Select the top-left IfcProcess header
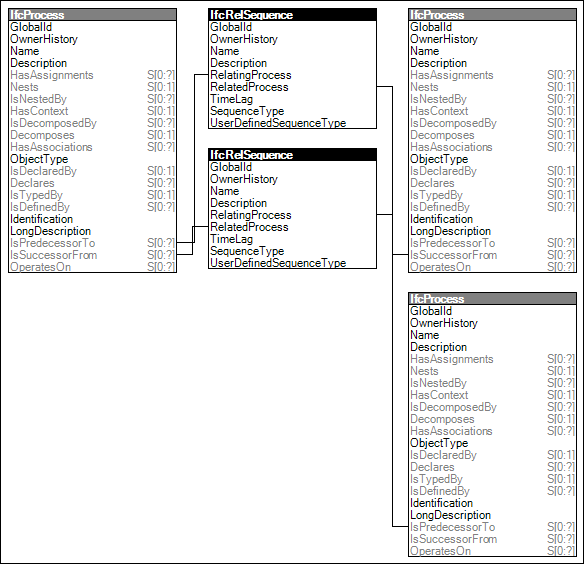The width and height of the screenshot is (584, 564). [x=92, y=15]
